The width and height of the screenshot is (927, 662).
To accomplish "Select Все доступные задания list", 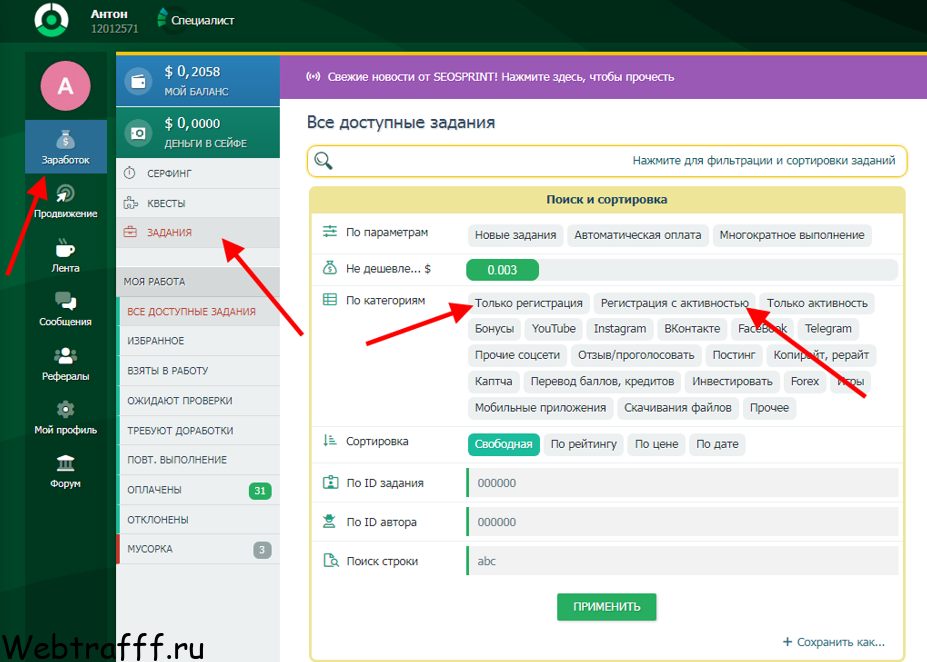I will coord(199,311).
